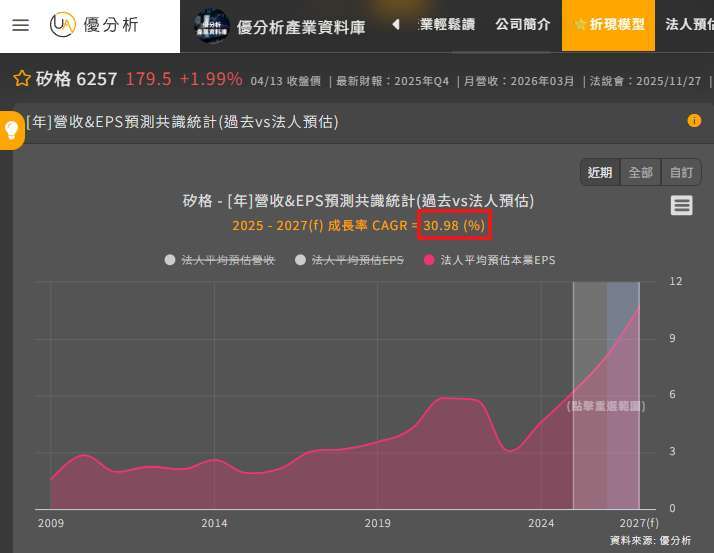
Task: Select the 折現模型 tab
Action: (x=608, y=25)
